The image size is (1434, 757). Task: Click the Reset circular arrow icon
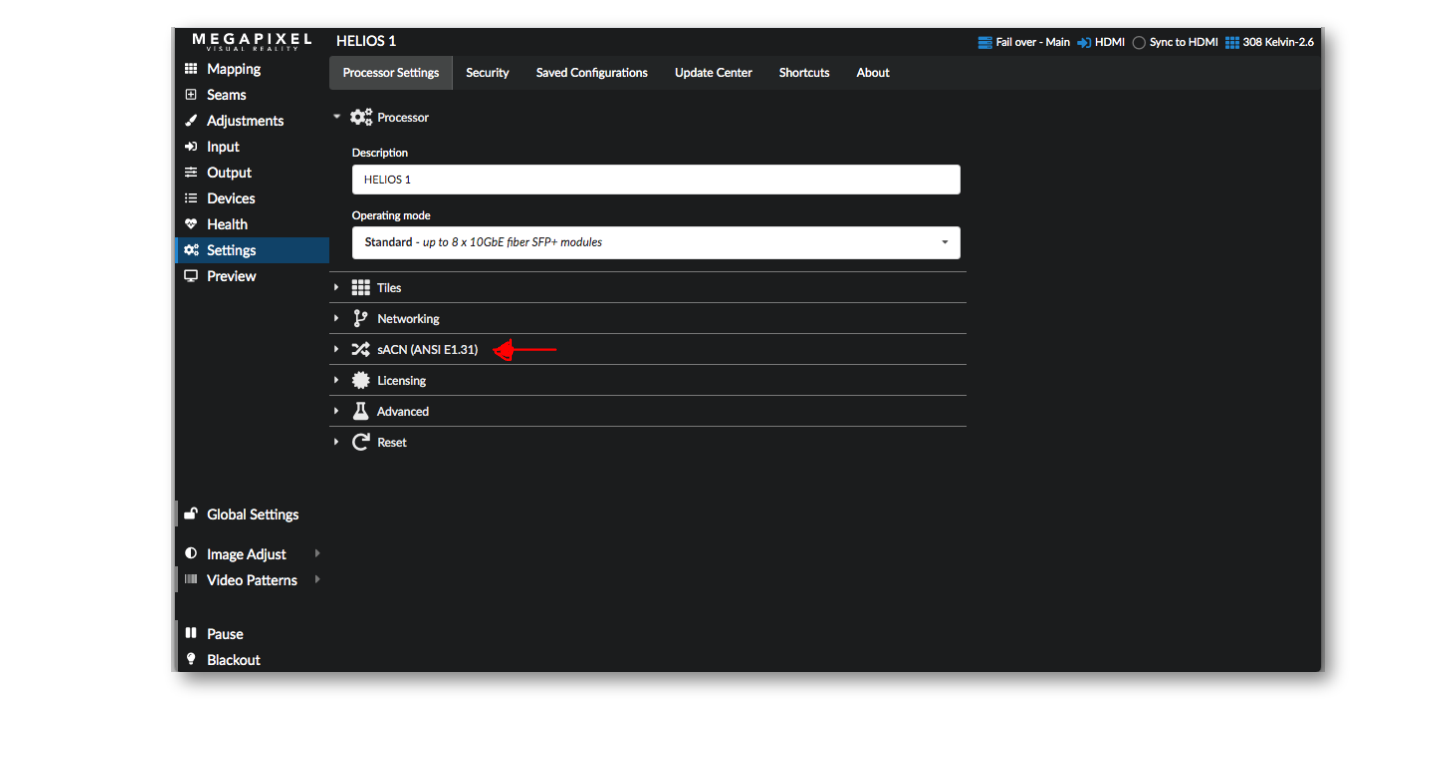coord(361,442)
